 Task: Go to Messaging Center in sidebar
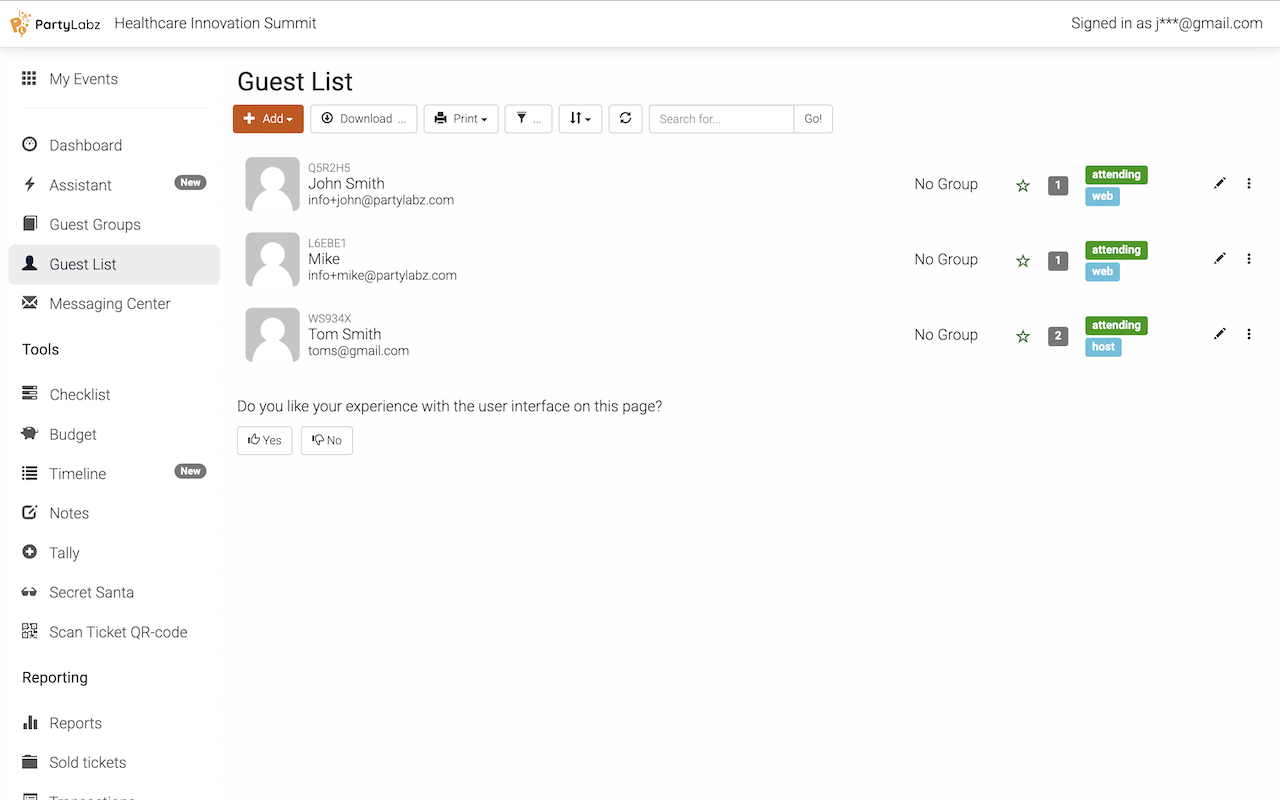(x=110, y=304)
